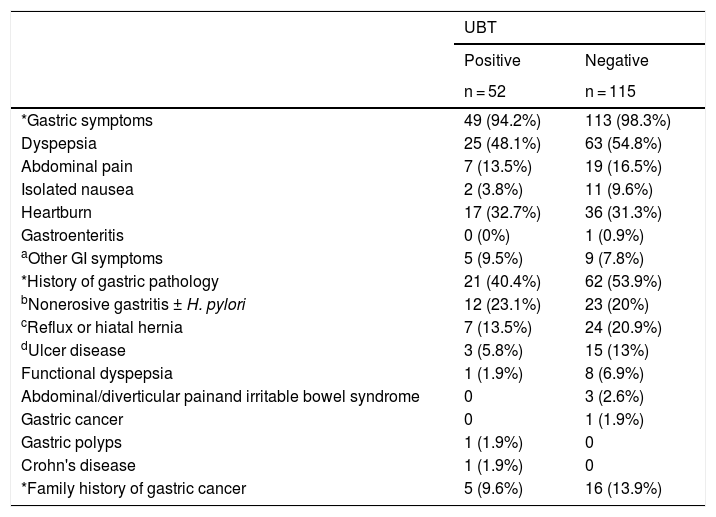Click the Isolated nausea row label

[x=78, y=190]
